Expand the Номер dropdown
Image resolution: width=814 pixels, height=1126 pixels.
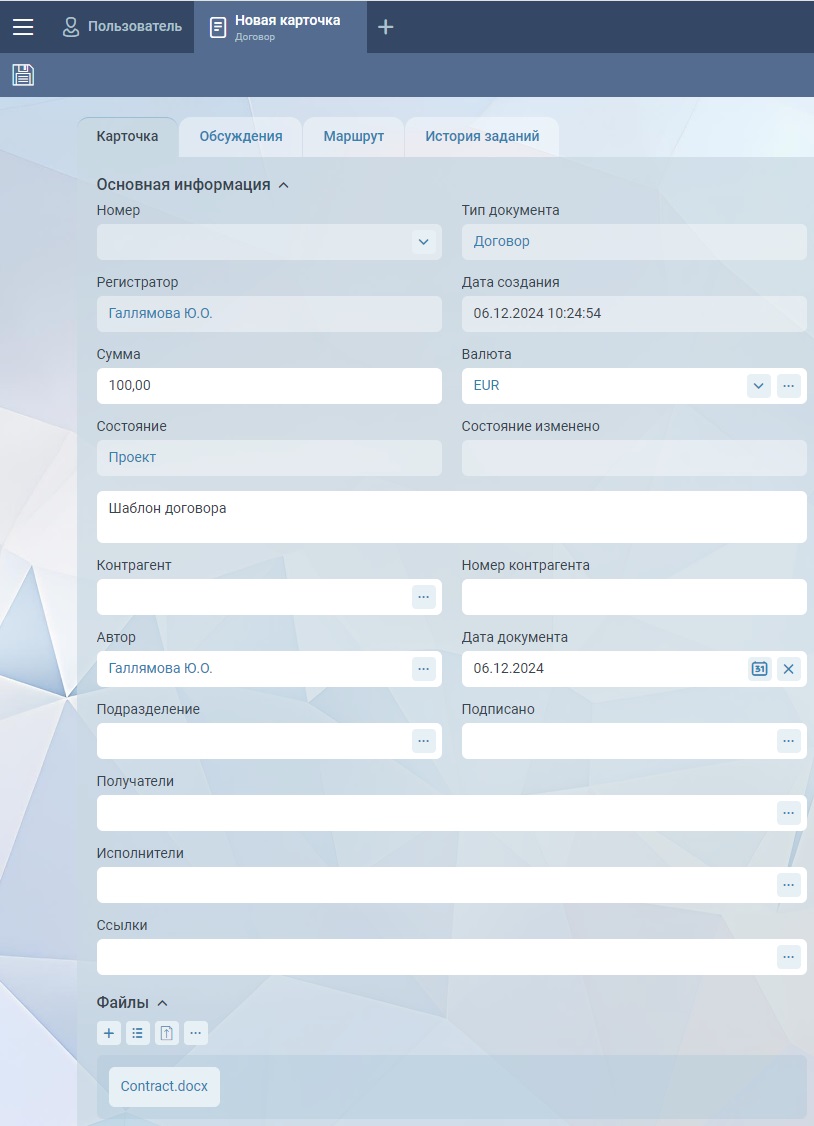[x=423, y=242]
